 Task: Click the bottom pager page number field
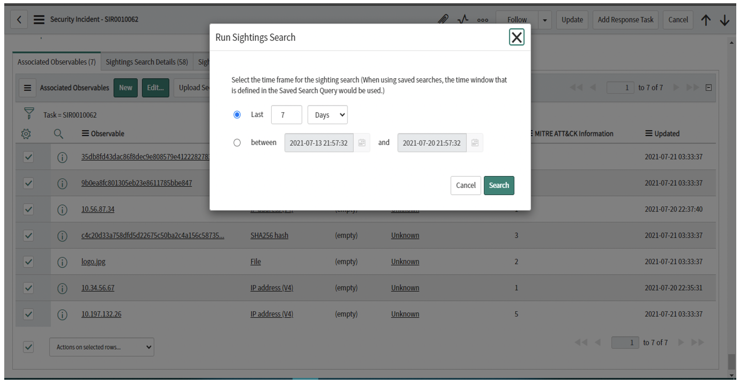point(625,343)
